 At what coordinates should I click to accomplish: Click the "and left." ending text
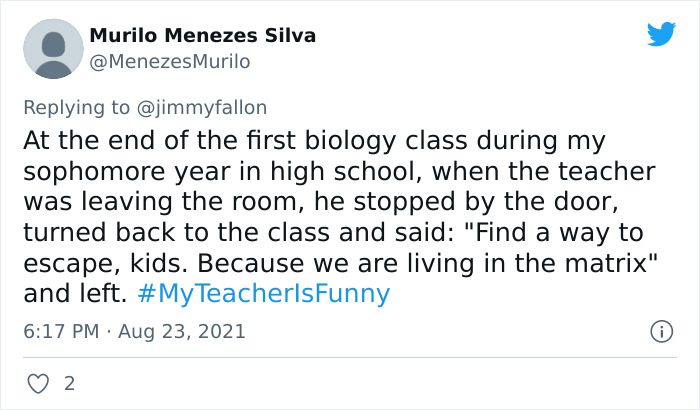tap(75, 294)
